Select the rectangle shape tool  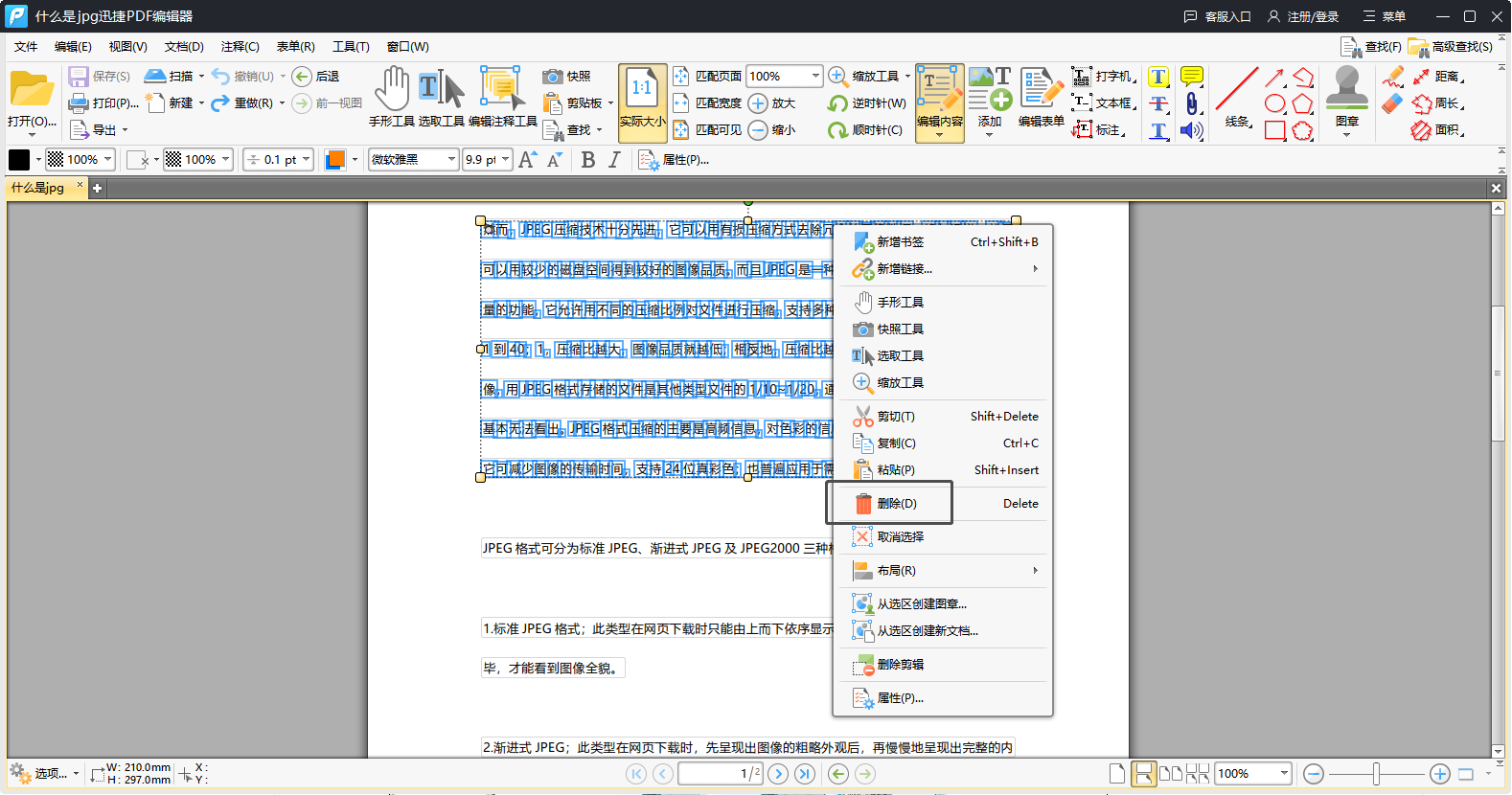[1274, 129]
